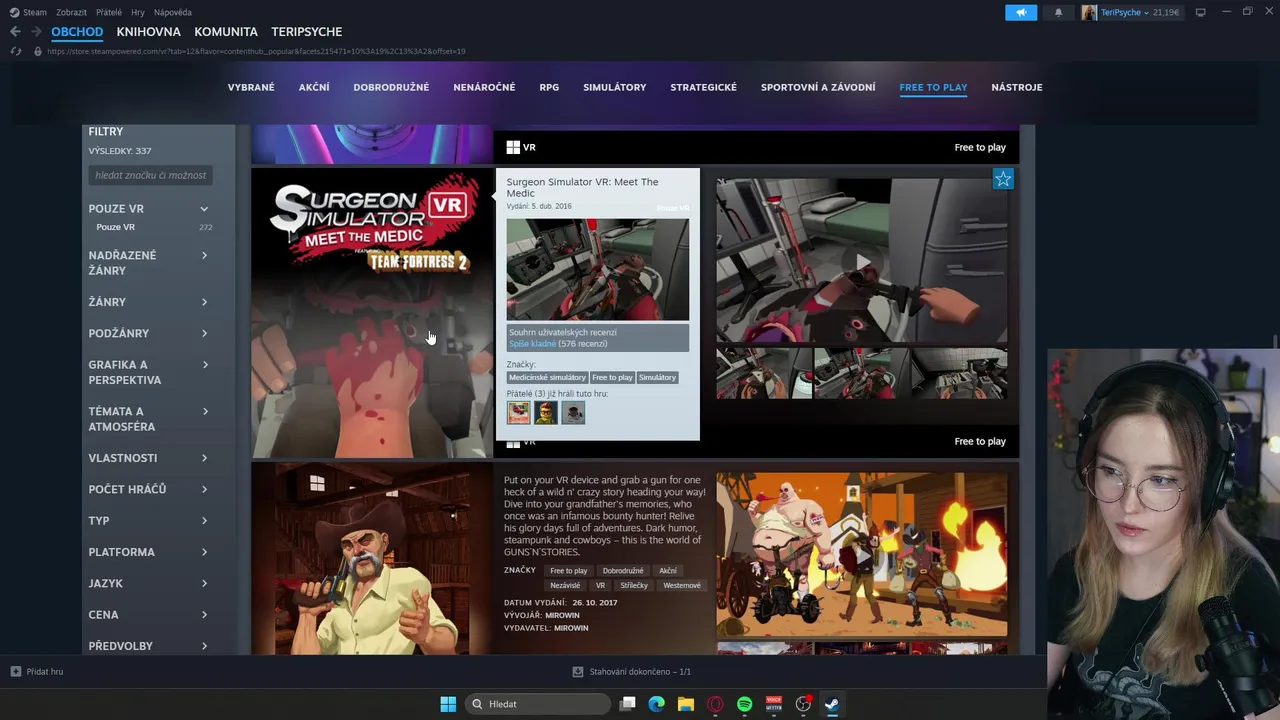
Task: Click the Windows platform icon beside VR label
Action: coord(513,147)
